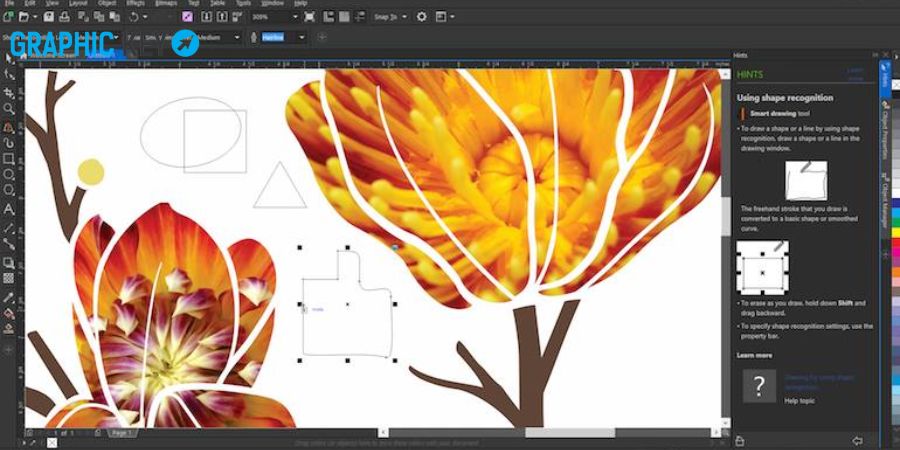Open the Effects menu
Image resolution: width=900 pixels, height=450 pixels.
(x=135, y=3)
